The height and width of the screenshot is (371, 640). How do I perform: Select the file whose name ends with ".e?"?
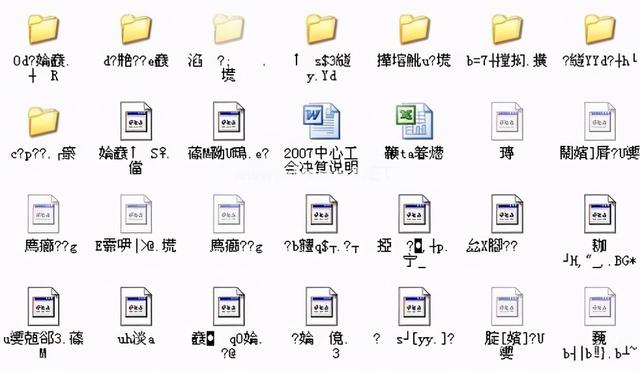(x=229, y=121)
